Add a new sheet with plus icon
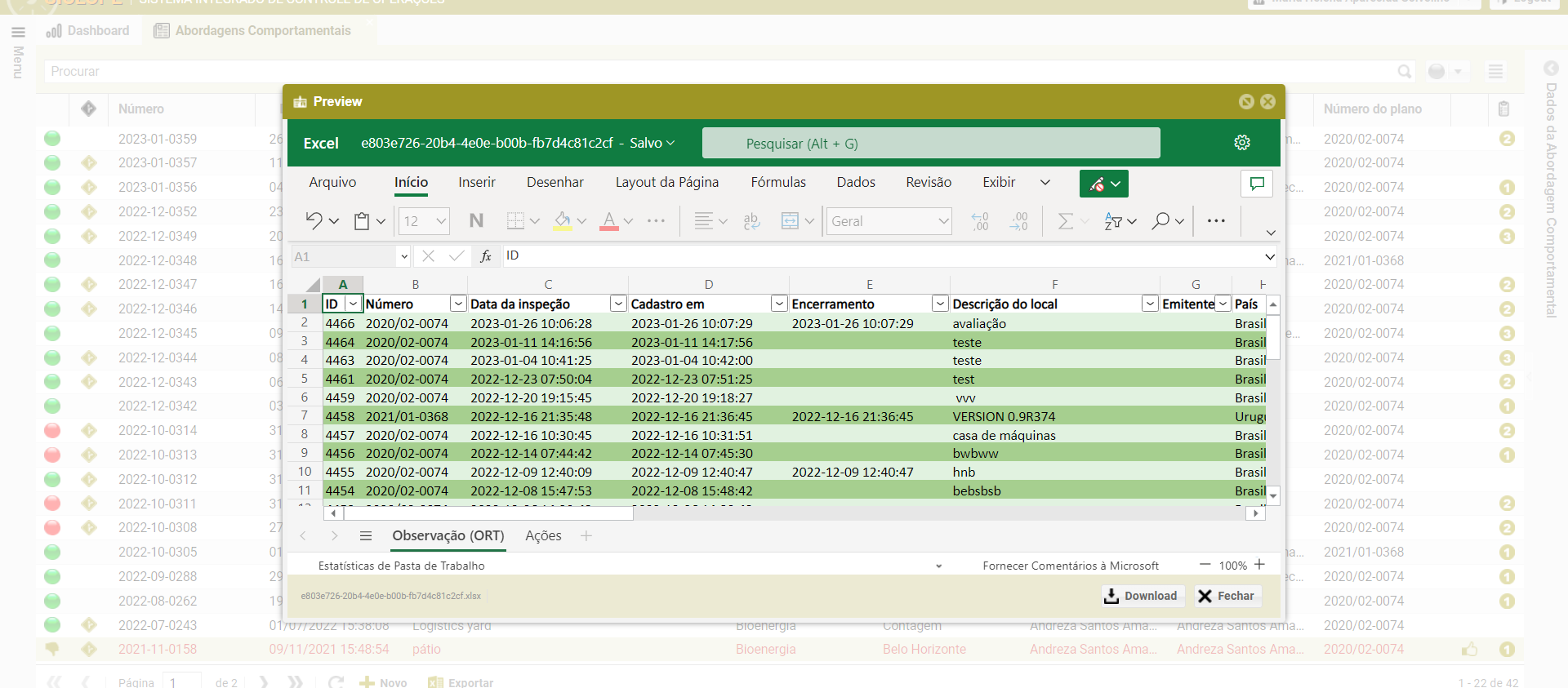 [586, 536]
